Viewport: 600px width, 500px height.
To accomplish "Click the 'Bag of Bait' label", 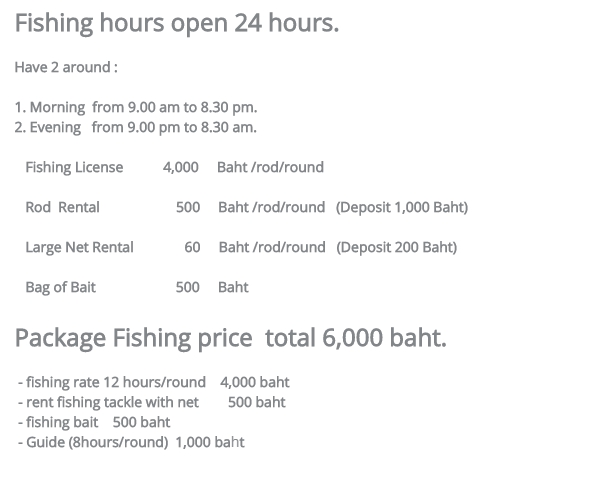I will pos(60,287).
